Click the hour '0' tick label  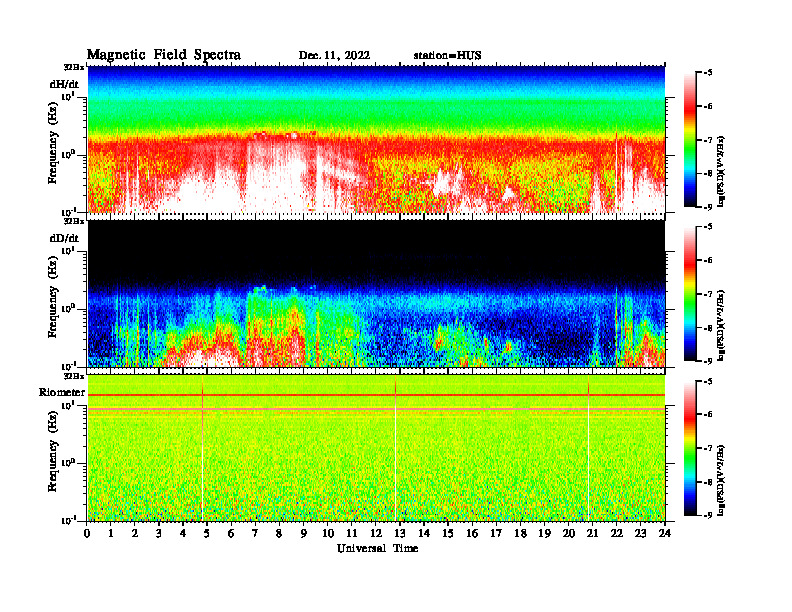87,534
